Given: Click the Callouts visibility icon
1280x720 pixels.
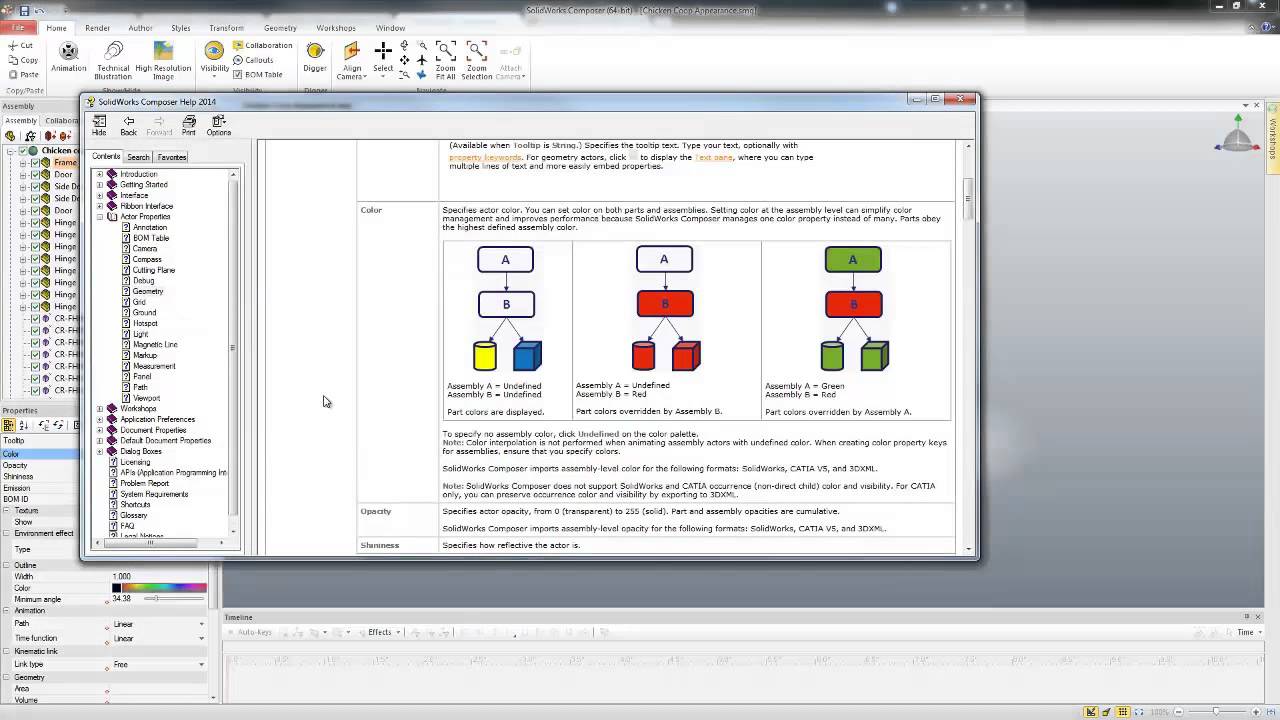Looking at the screenshot, I should 238,60.
